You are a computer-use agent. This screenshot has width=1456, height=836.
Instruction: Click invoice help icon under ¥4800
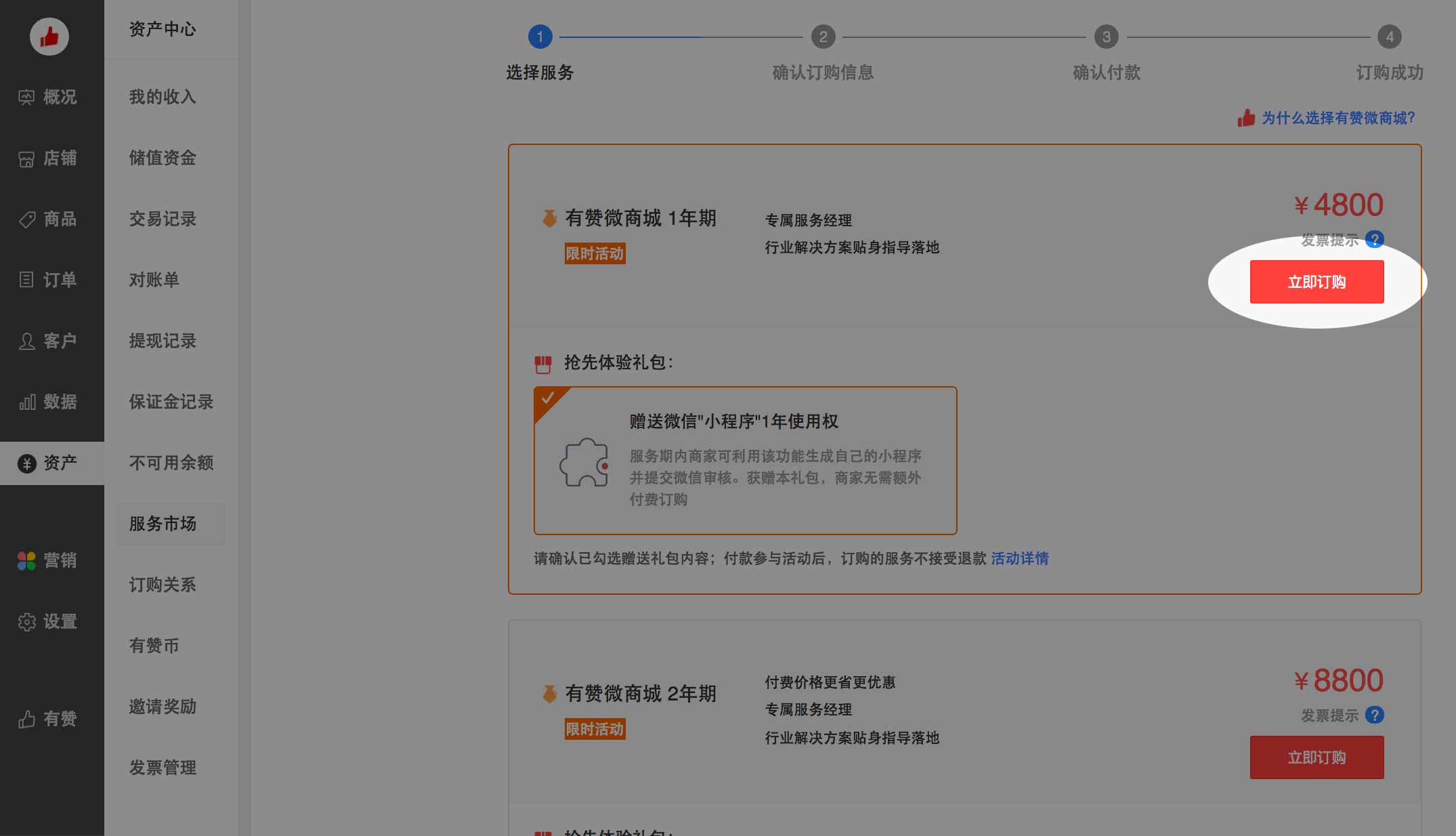pyautogui.click(x=1375, y=239)
